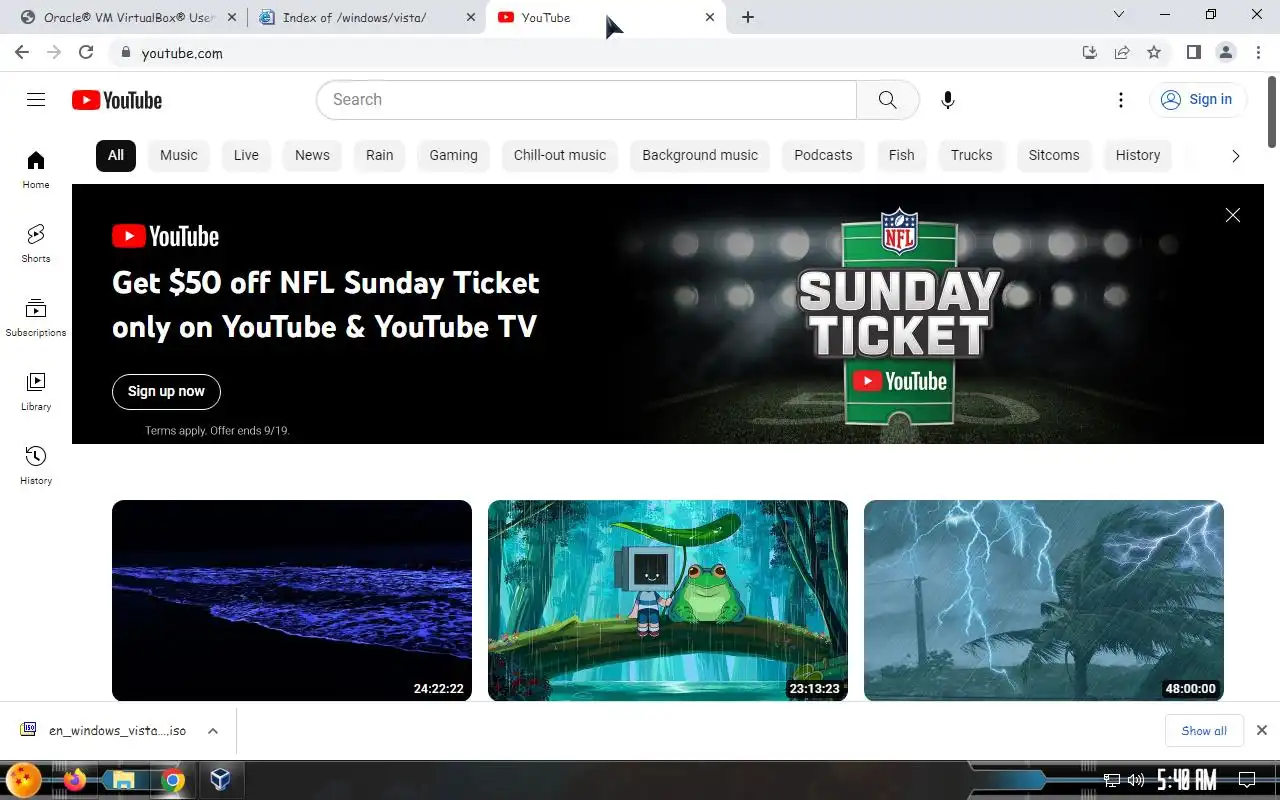Close the Oracle VM VirtualBox tab
The height and width of the screenshot is (800, 1280).
point(232,17)
